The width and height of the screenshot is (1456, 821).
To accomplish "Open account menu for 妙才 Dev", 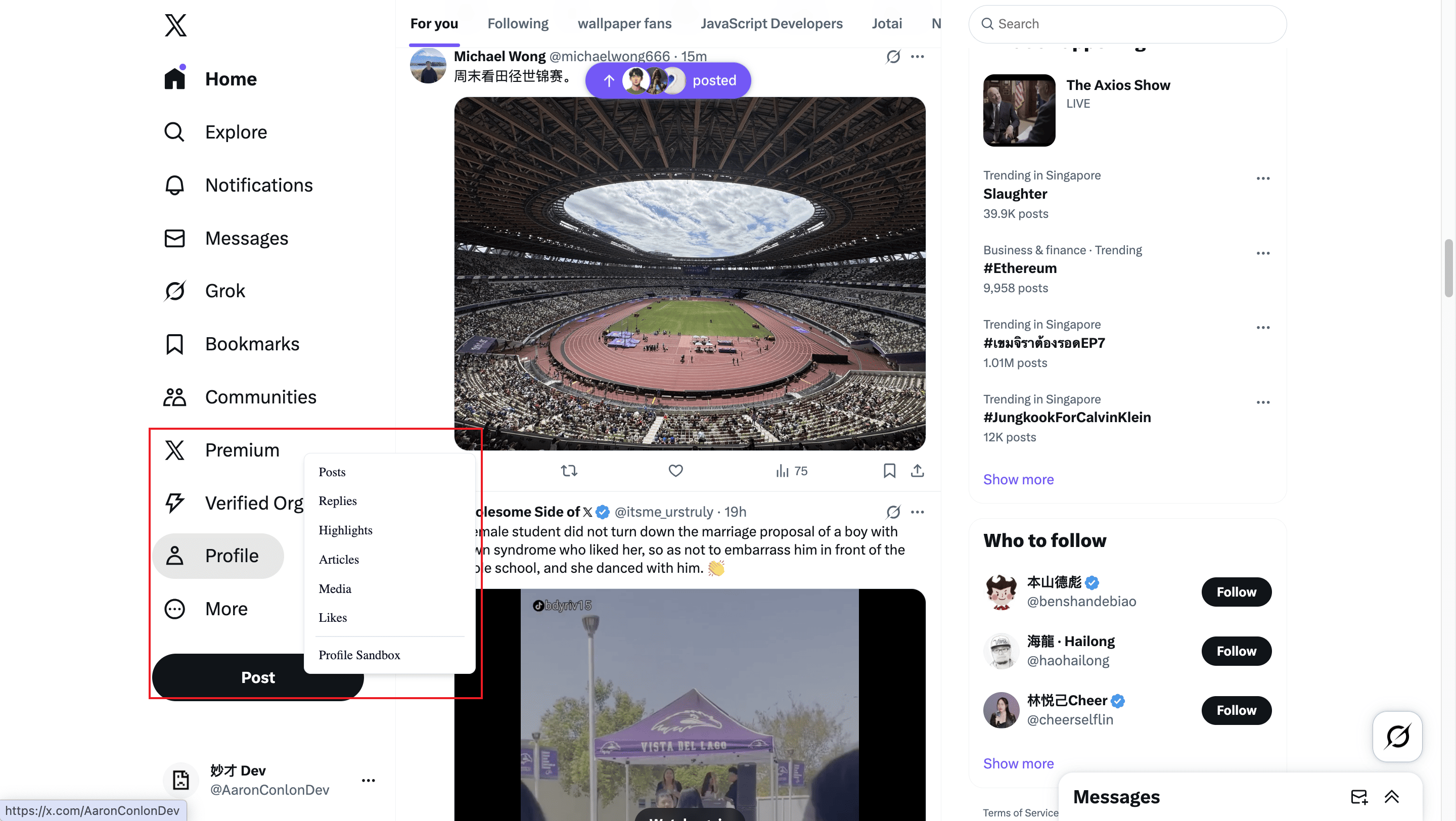I will click(x=368, y=781).
